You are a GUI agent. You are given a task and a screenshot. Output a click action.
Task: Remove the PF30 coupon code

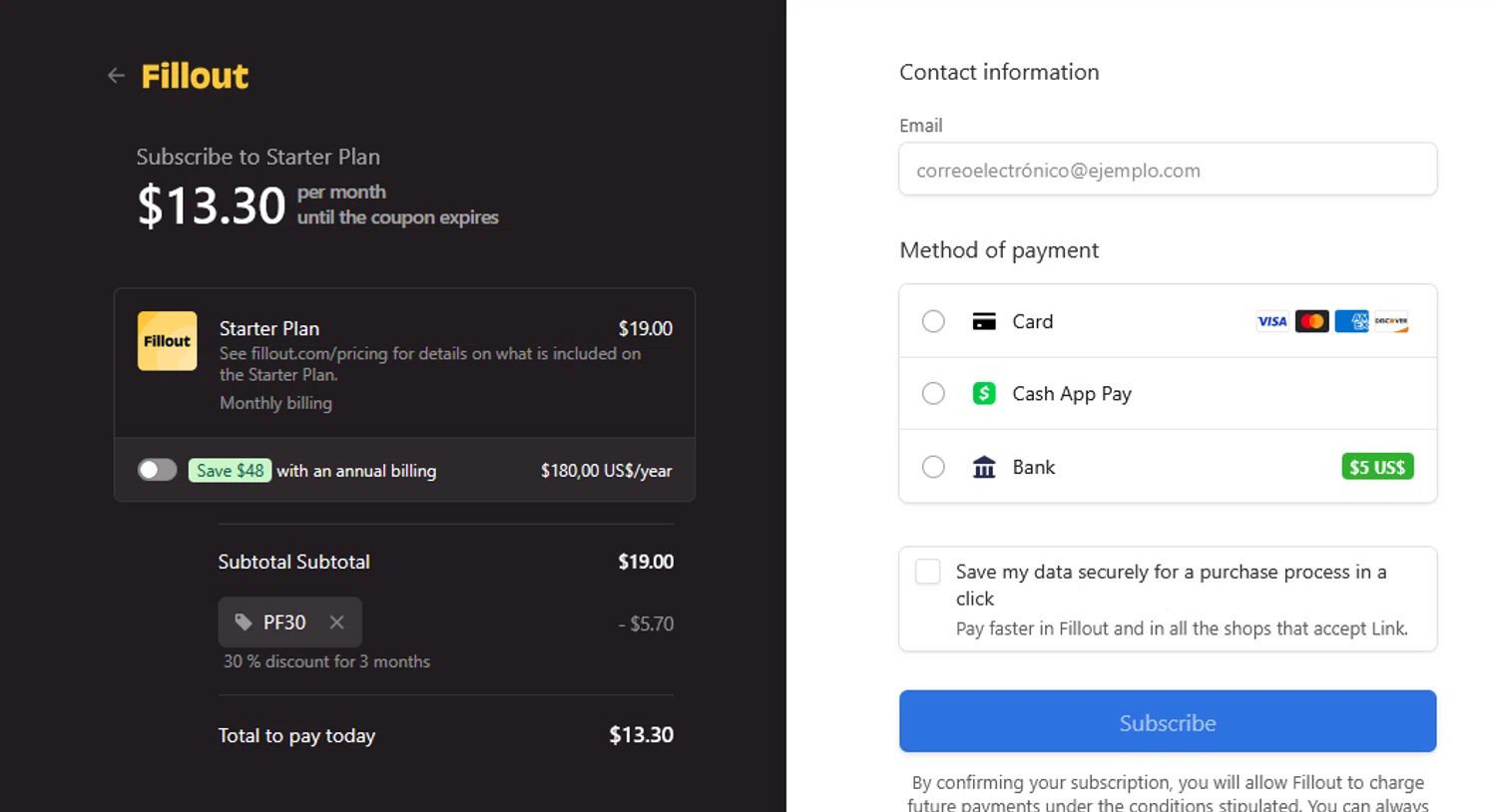point(337,622)
